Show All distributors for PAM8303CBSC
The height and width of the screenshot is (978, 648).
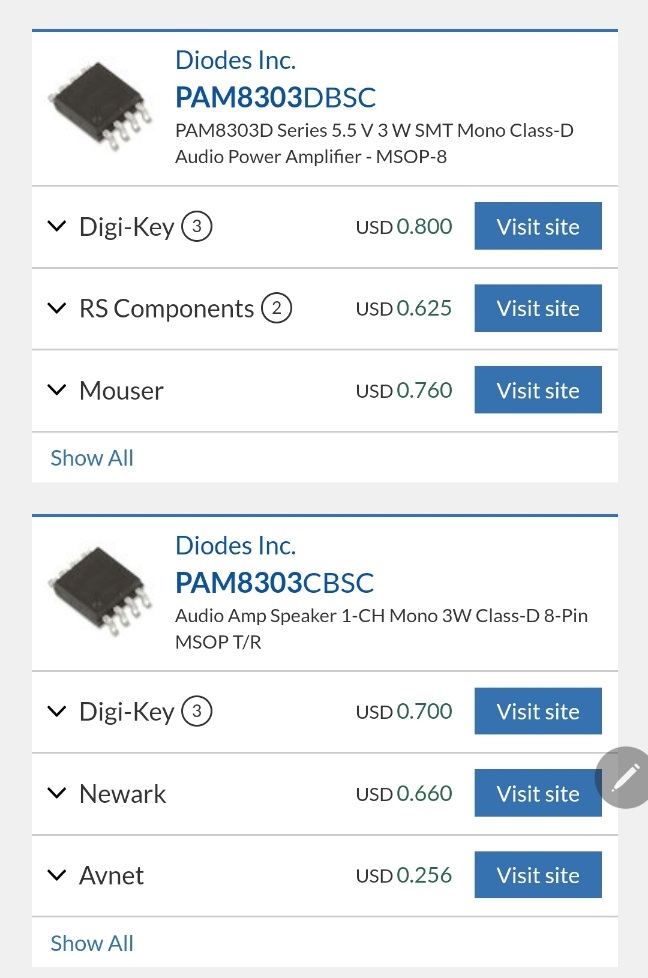click(x=92, y=943)
